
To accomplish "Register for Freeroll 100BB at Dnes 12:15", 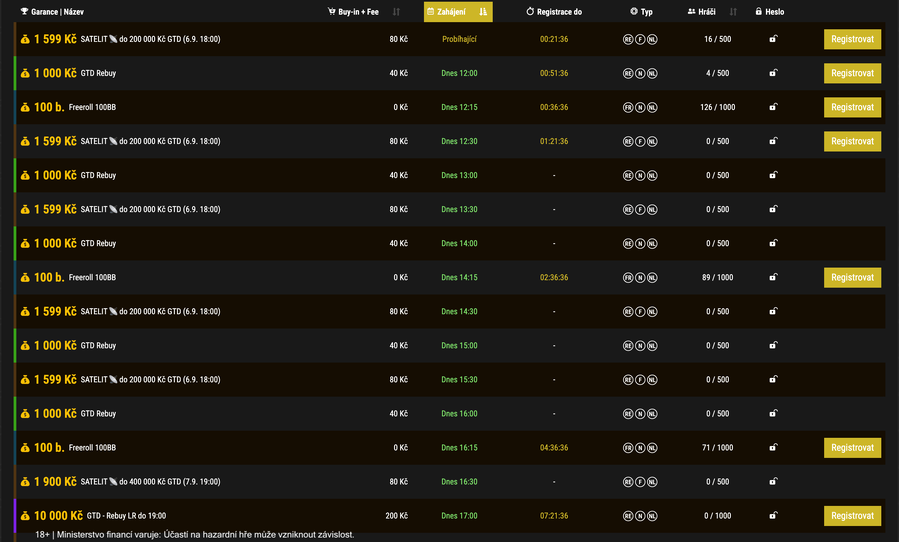I will click(852, 107).
